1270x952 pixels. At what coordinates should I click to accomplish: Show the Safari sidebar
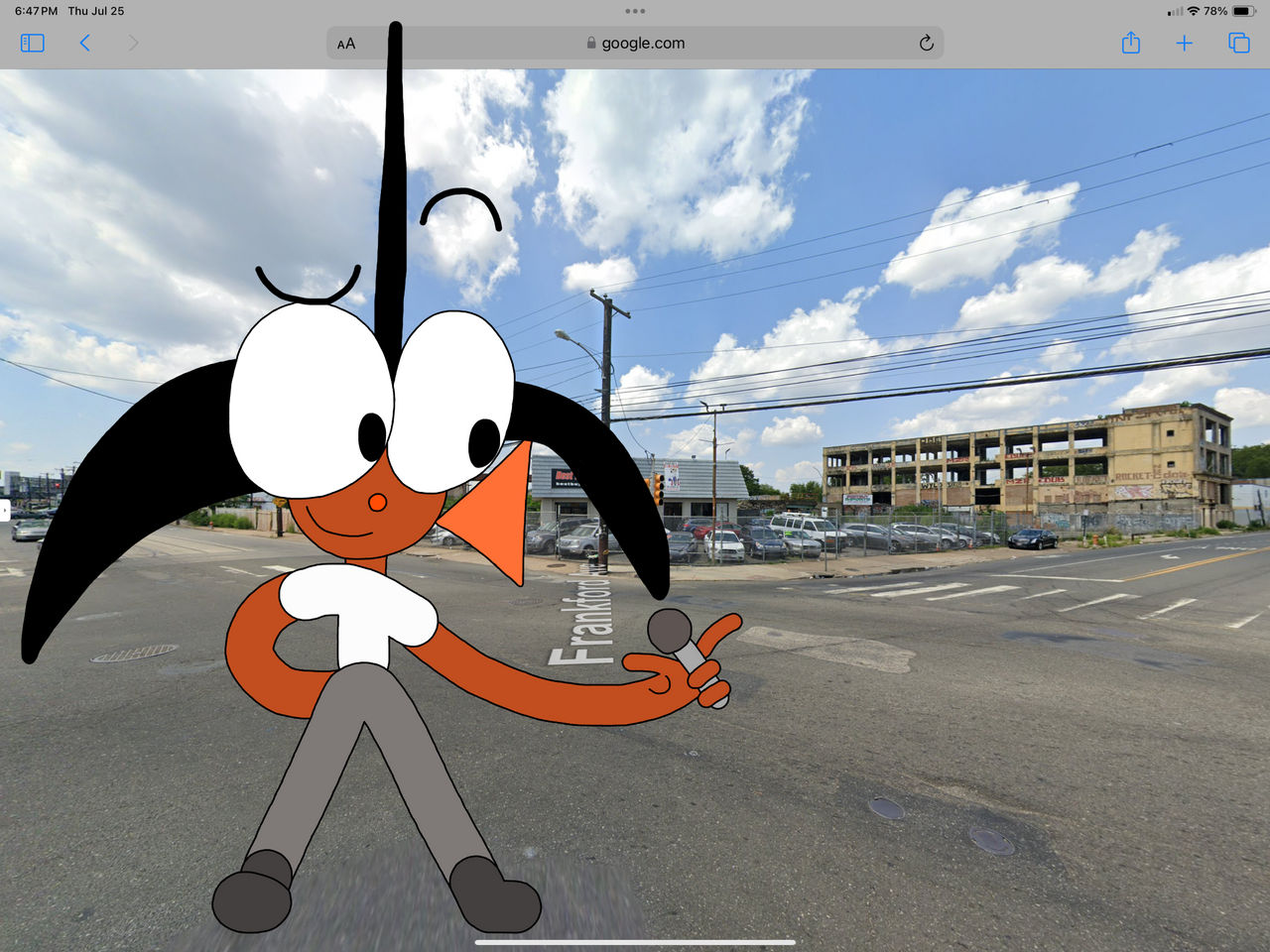coord(33,43)
